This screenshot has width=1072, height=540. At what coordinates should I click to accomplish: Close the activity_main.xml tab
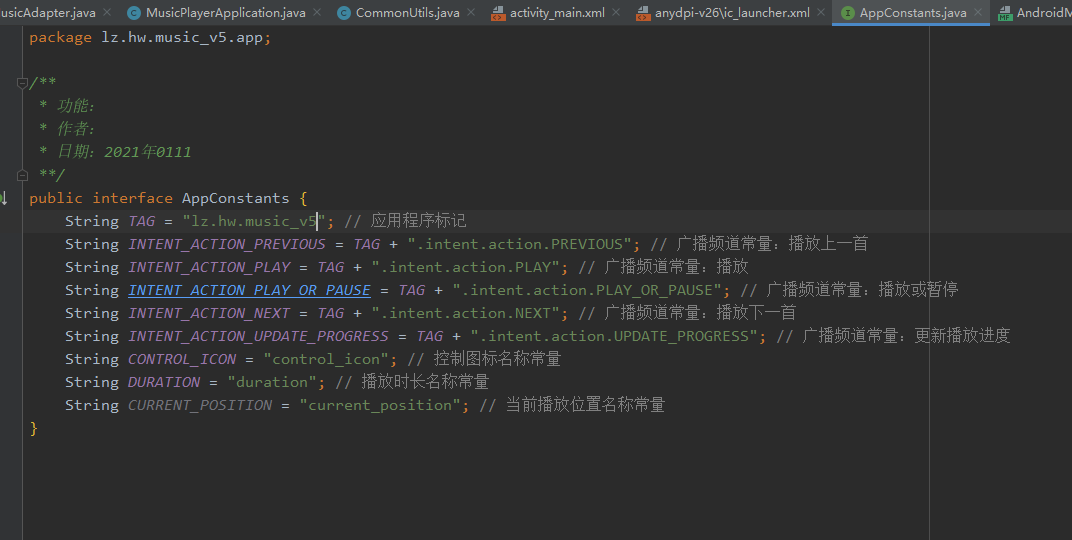pos(616,12)
